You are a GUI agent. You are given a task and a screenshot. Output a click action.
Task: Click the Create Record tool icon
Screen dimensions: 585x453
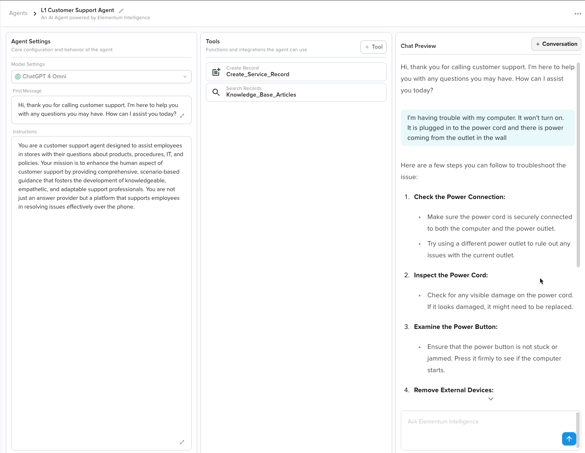tap(216, 72)
